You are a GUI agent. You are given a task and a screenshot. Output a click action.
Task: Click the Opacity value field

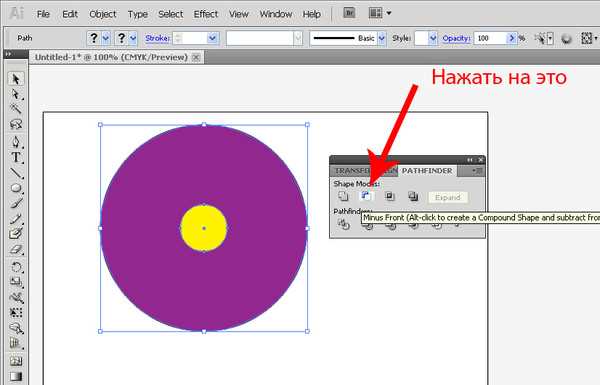[490, 38]
